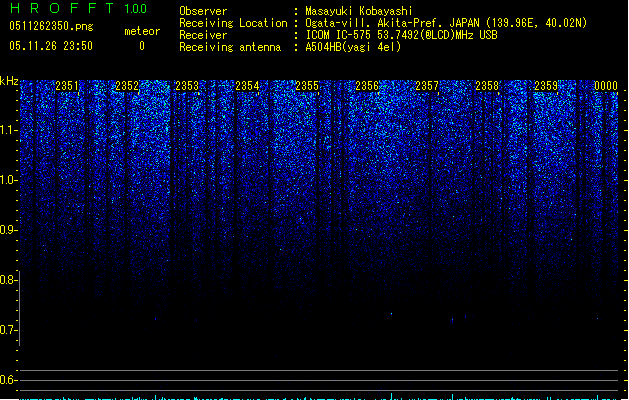
Task: Click the 1.0 kHz axis tick label
Action: 8,180
